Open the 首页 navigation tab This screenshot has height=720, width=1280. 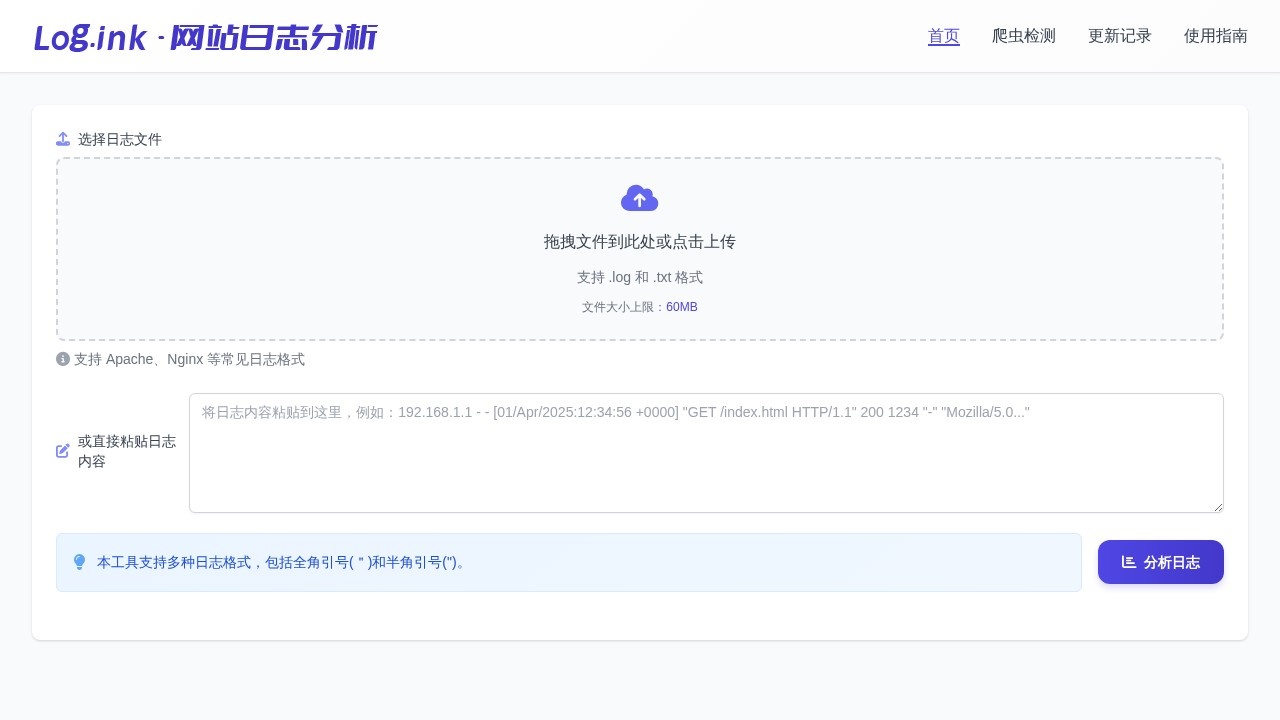point(943,36)
